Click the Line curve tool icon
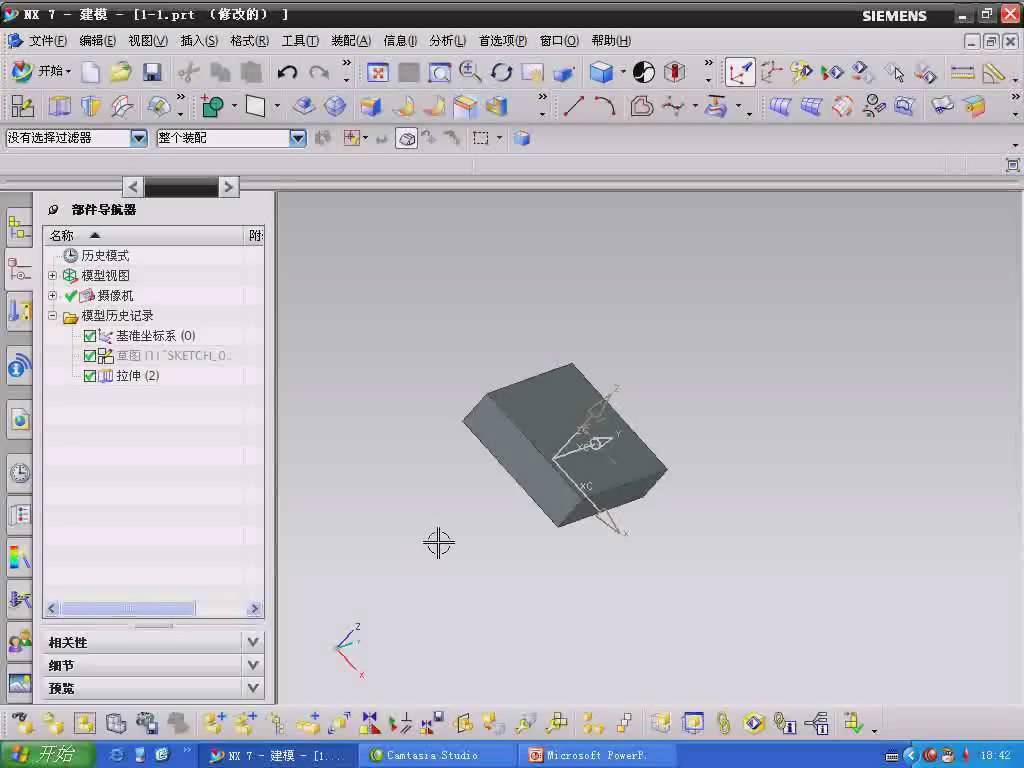Image resolution: width=1024 pixels, height=768 pixels. 573,106
